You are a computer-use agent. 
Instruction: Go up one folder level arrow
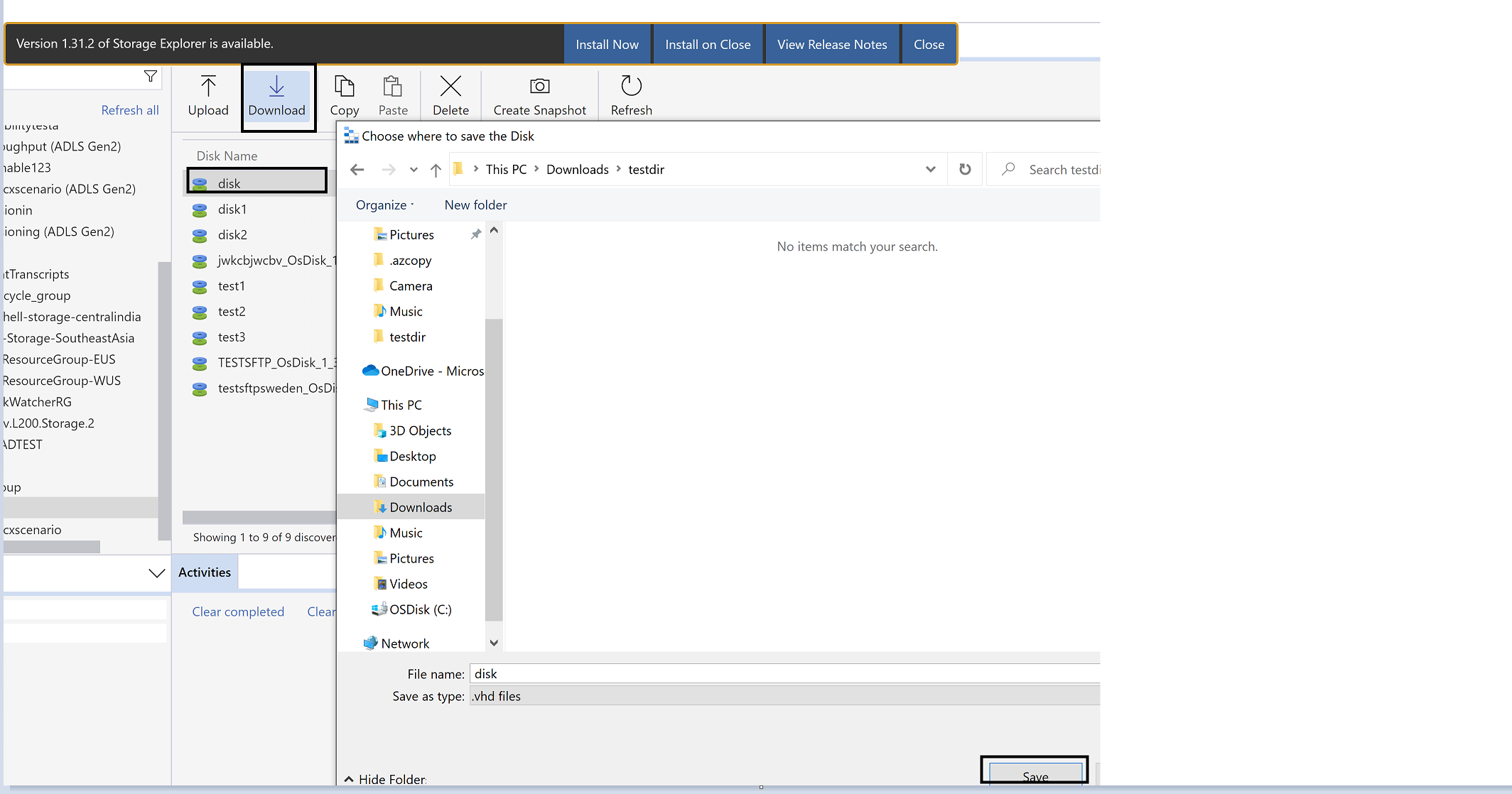pyautogui.click(x=436, y=170)
